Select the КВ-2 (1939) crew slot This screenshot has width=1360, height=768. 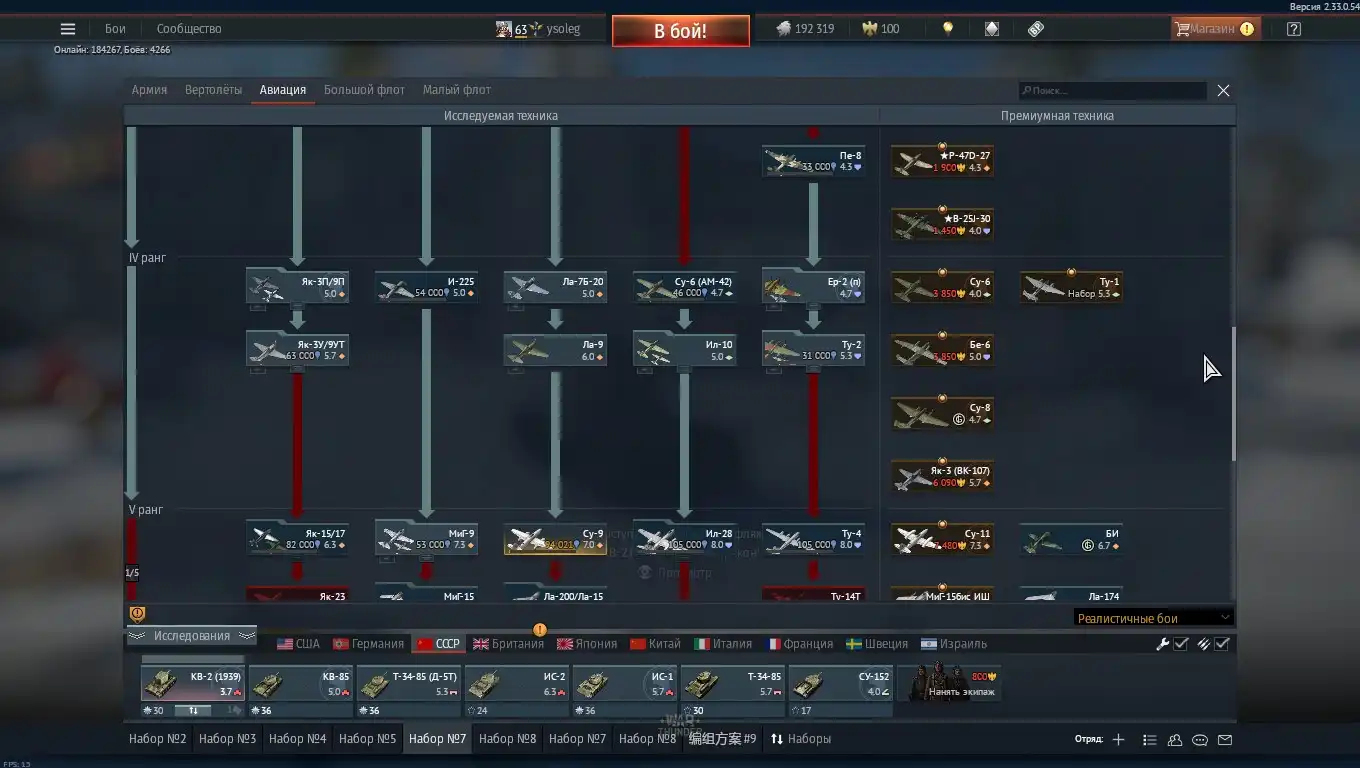[192, 684]
